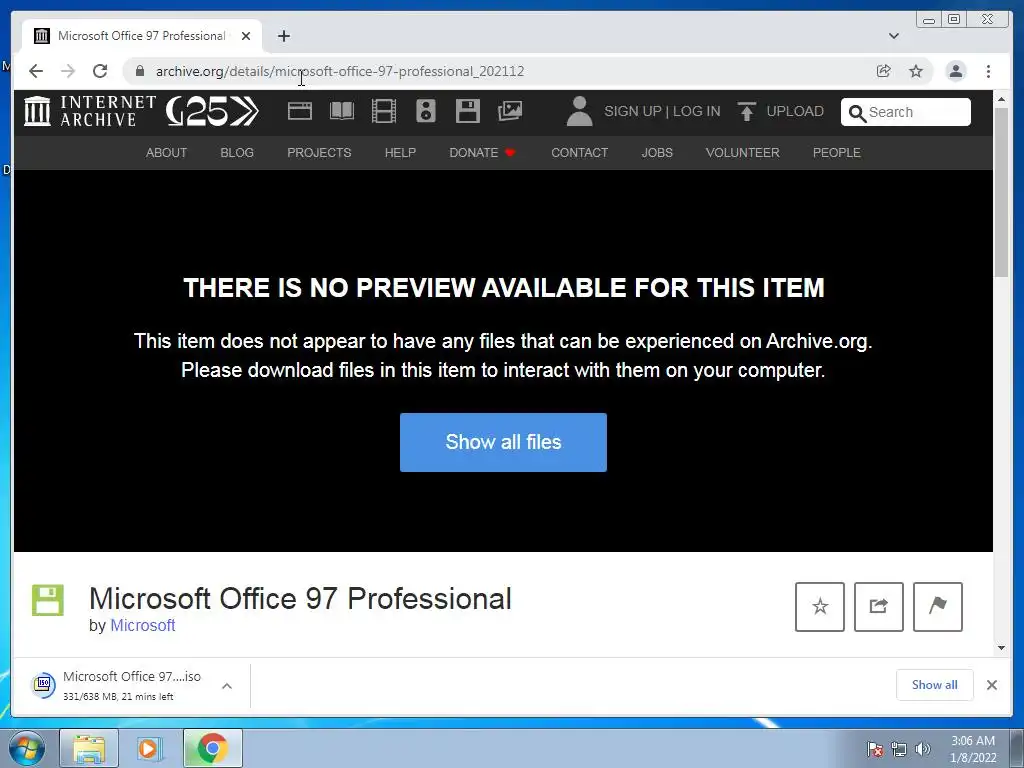The width and height of the screenshot is (1024, 768).
Task: Open the 25th anniversary logo link
Action: pos(212,111)
